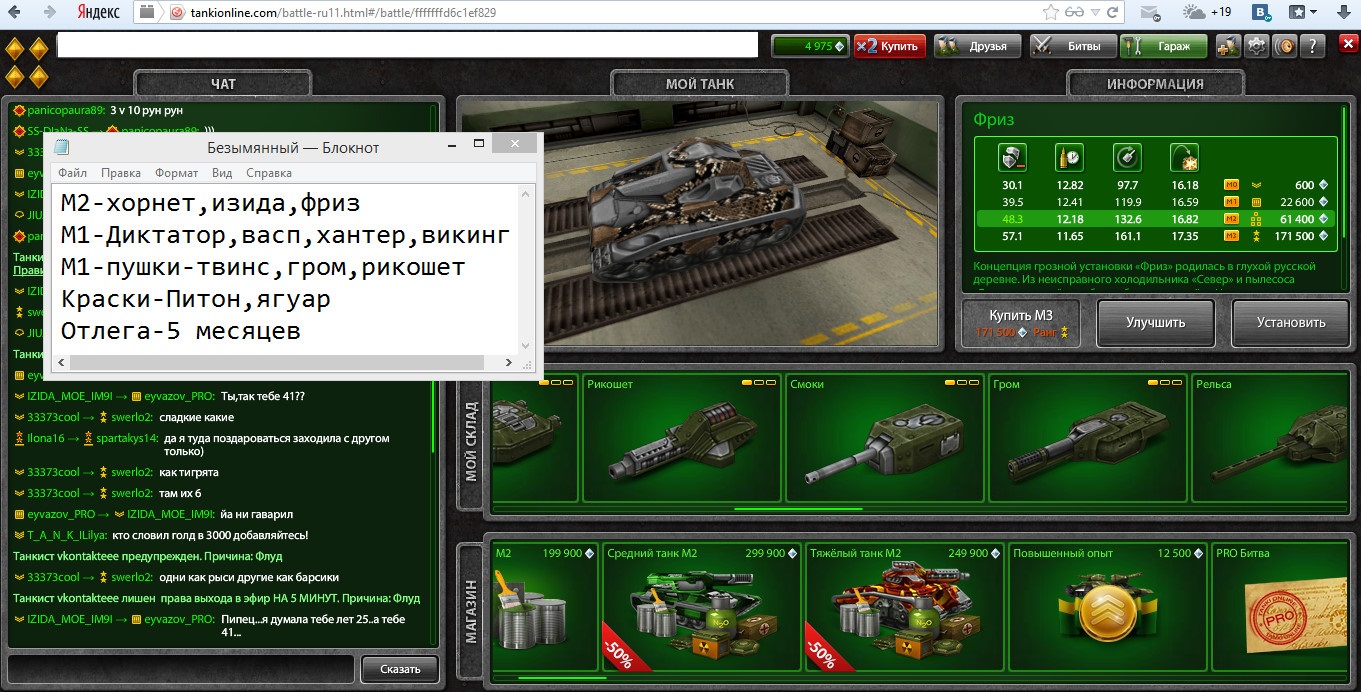
Task: Click the chat message input field
Action: (x=181, y=668)
